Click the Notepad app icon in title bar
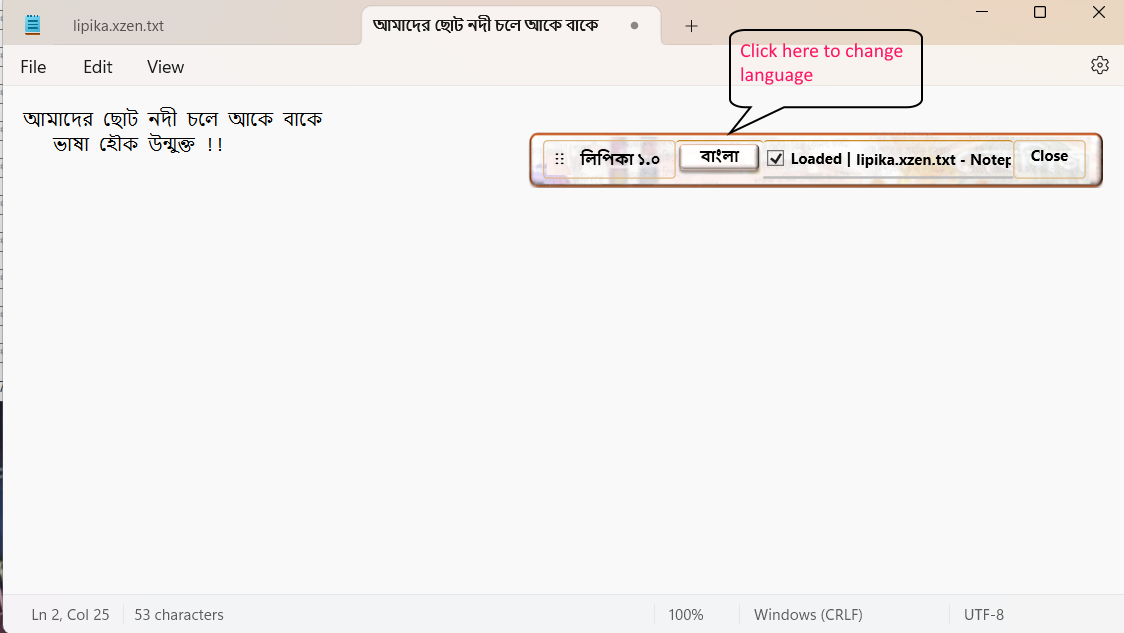This screenshot has width=1124, height=633. 33,25
